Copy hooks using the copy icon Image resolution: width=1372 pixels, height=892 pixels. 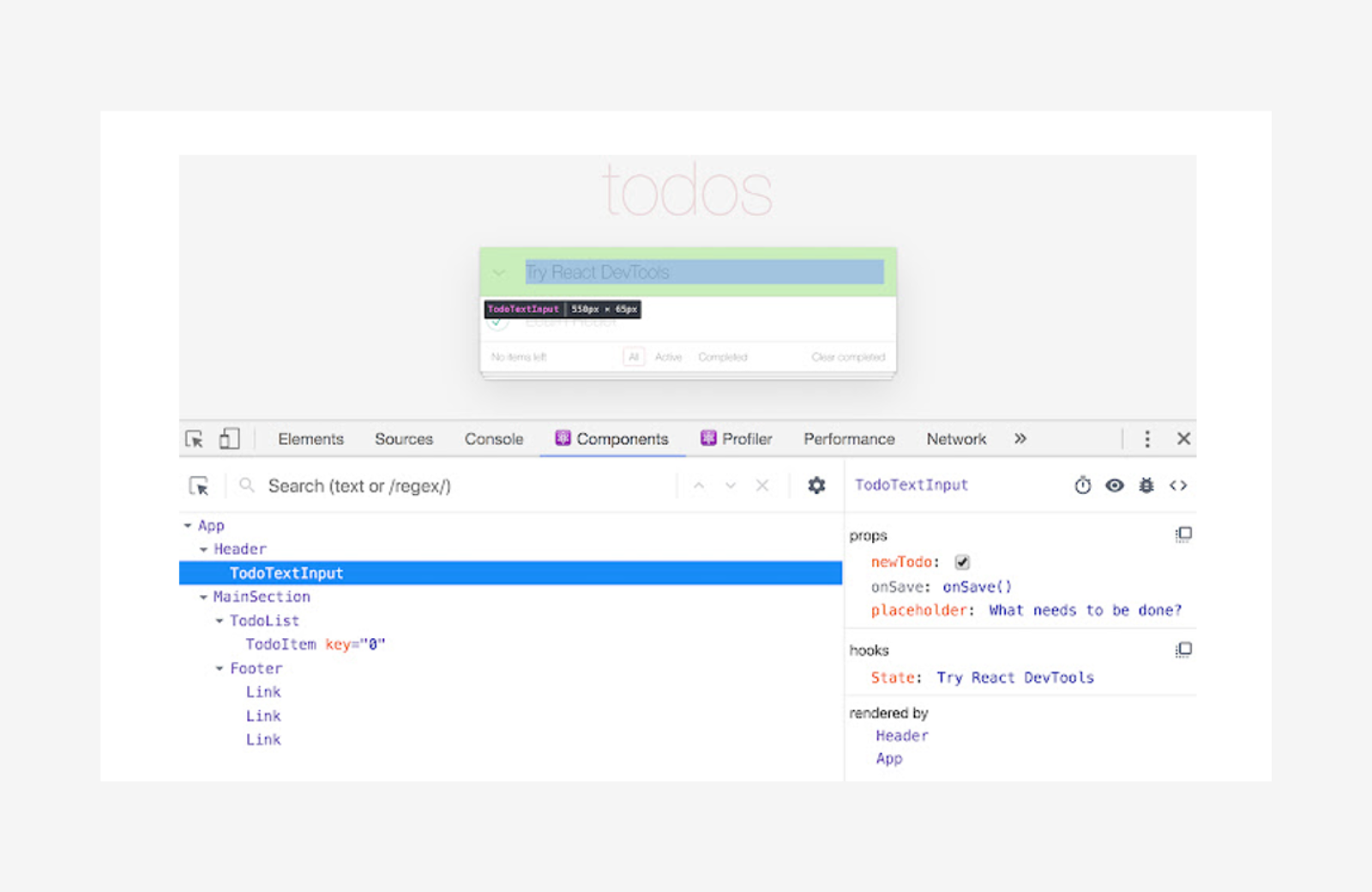pos(1183,649)
